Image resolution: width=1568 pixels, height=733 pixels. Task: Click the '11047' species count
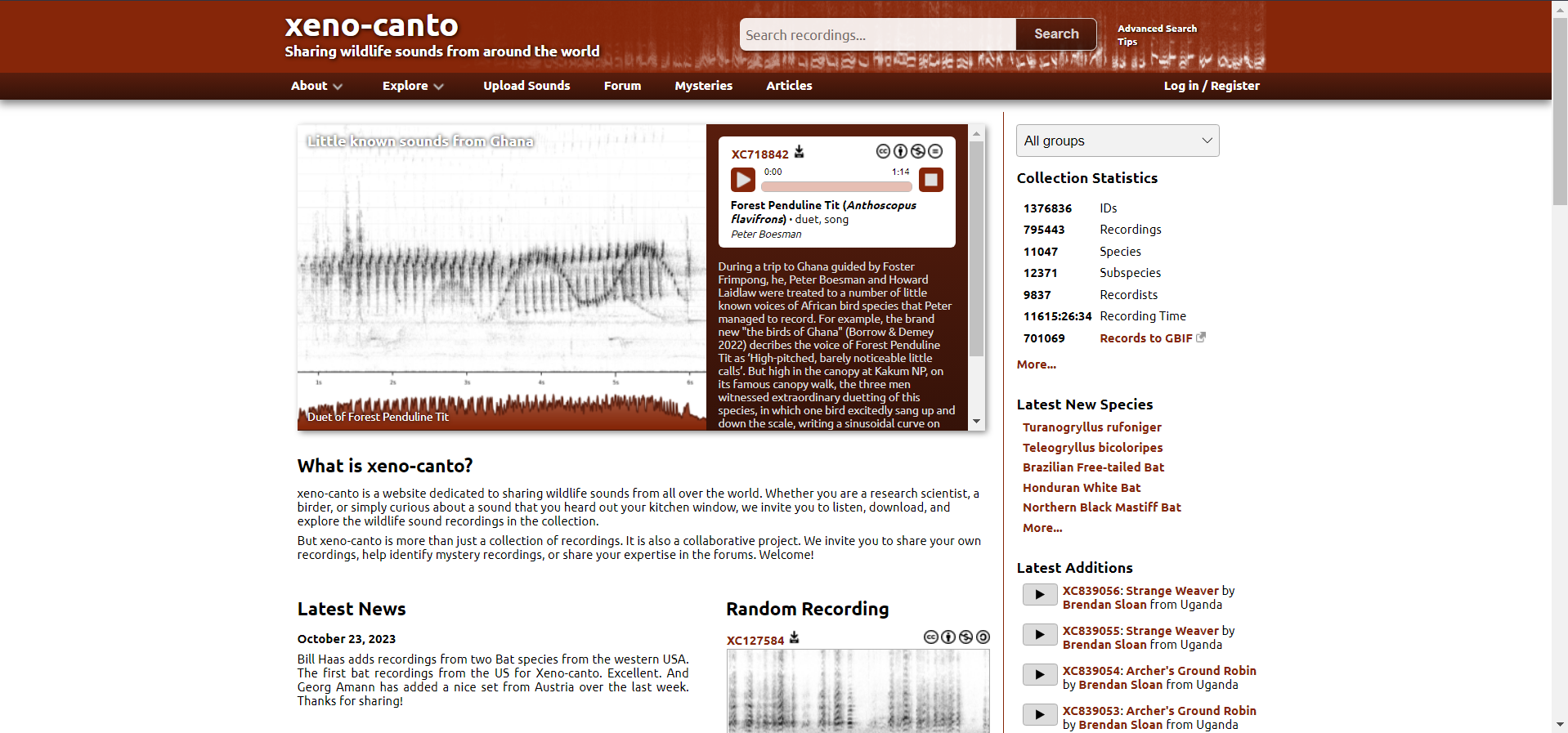[1041, 252]
